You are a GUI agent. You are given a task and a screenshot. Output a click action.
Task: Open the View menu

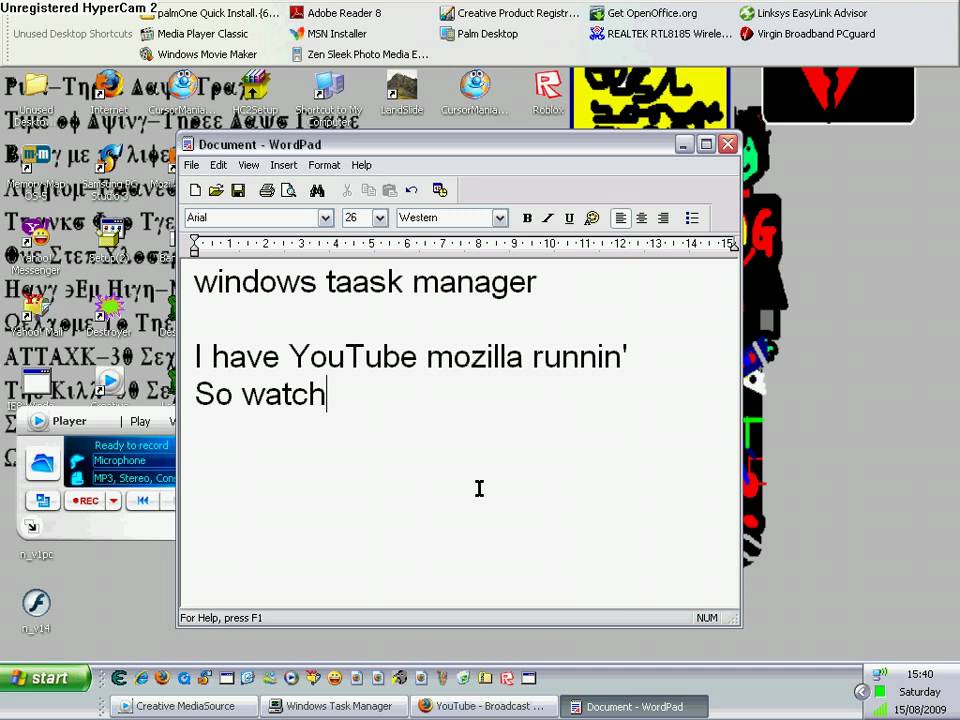coord(249,165)
